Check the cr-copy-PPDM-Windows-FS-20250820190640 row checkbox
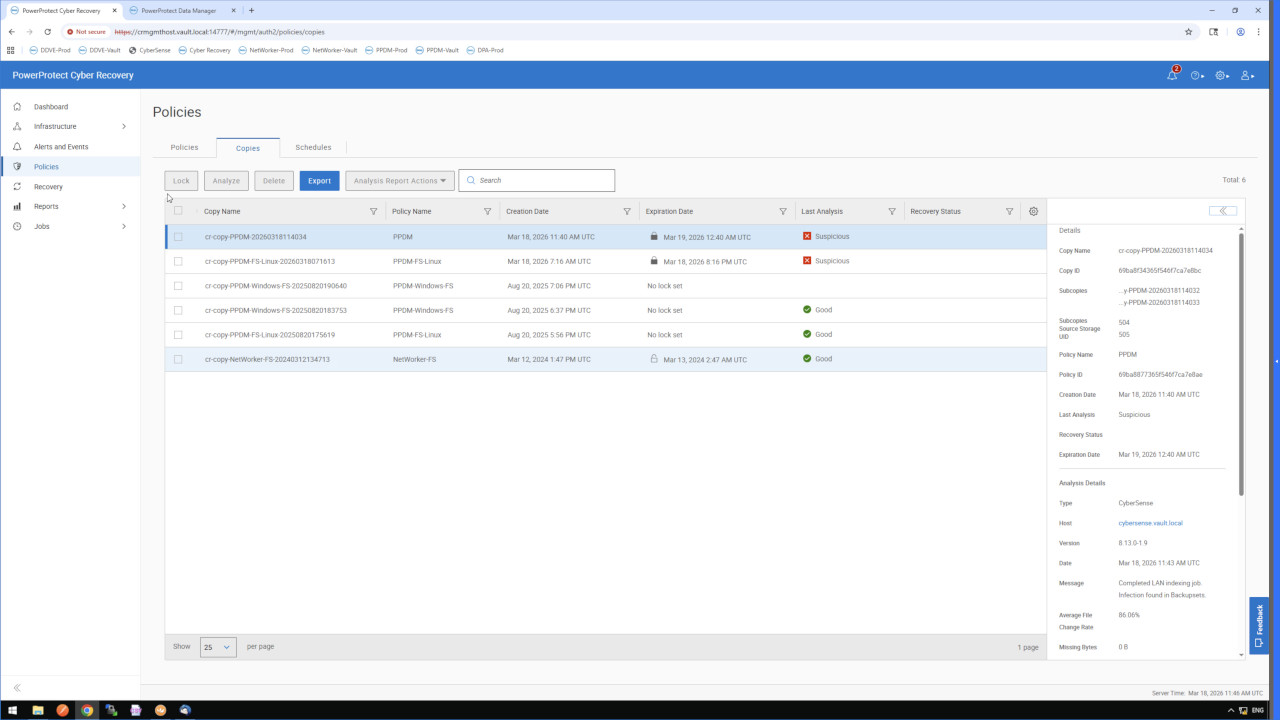This screenshot has width=1280, height=720. (x=178, y=286)
